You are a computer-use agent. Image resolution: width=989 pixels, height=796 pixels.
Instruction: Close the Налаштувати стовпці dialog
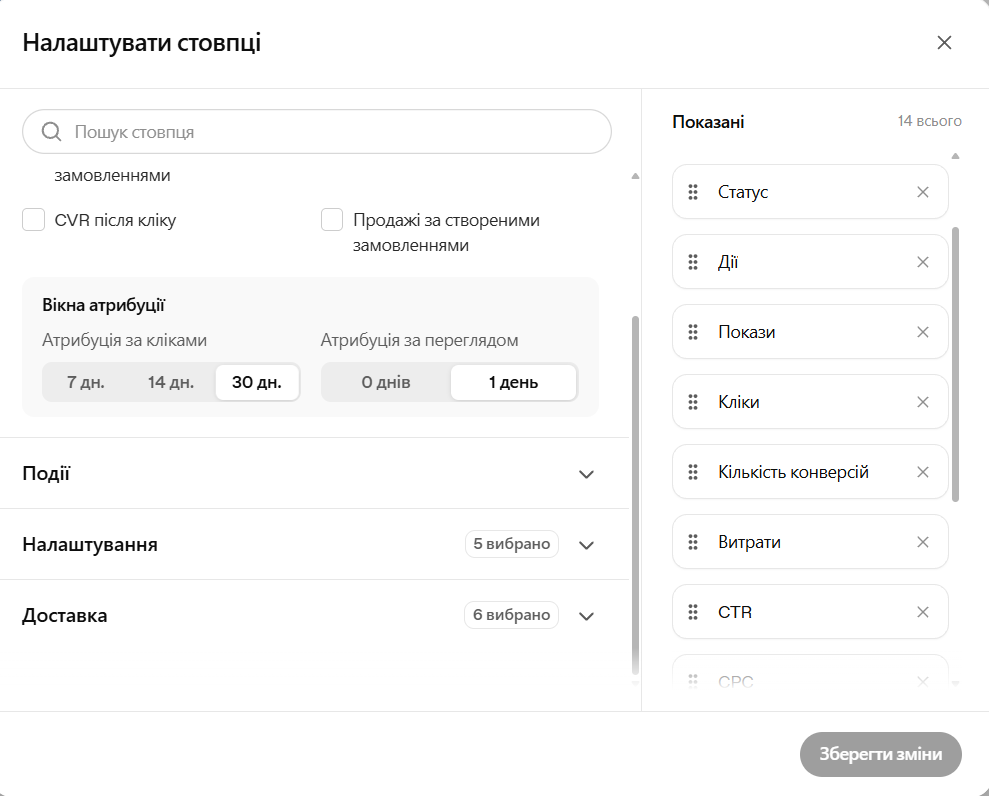[x=944, y=42]
